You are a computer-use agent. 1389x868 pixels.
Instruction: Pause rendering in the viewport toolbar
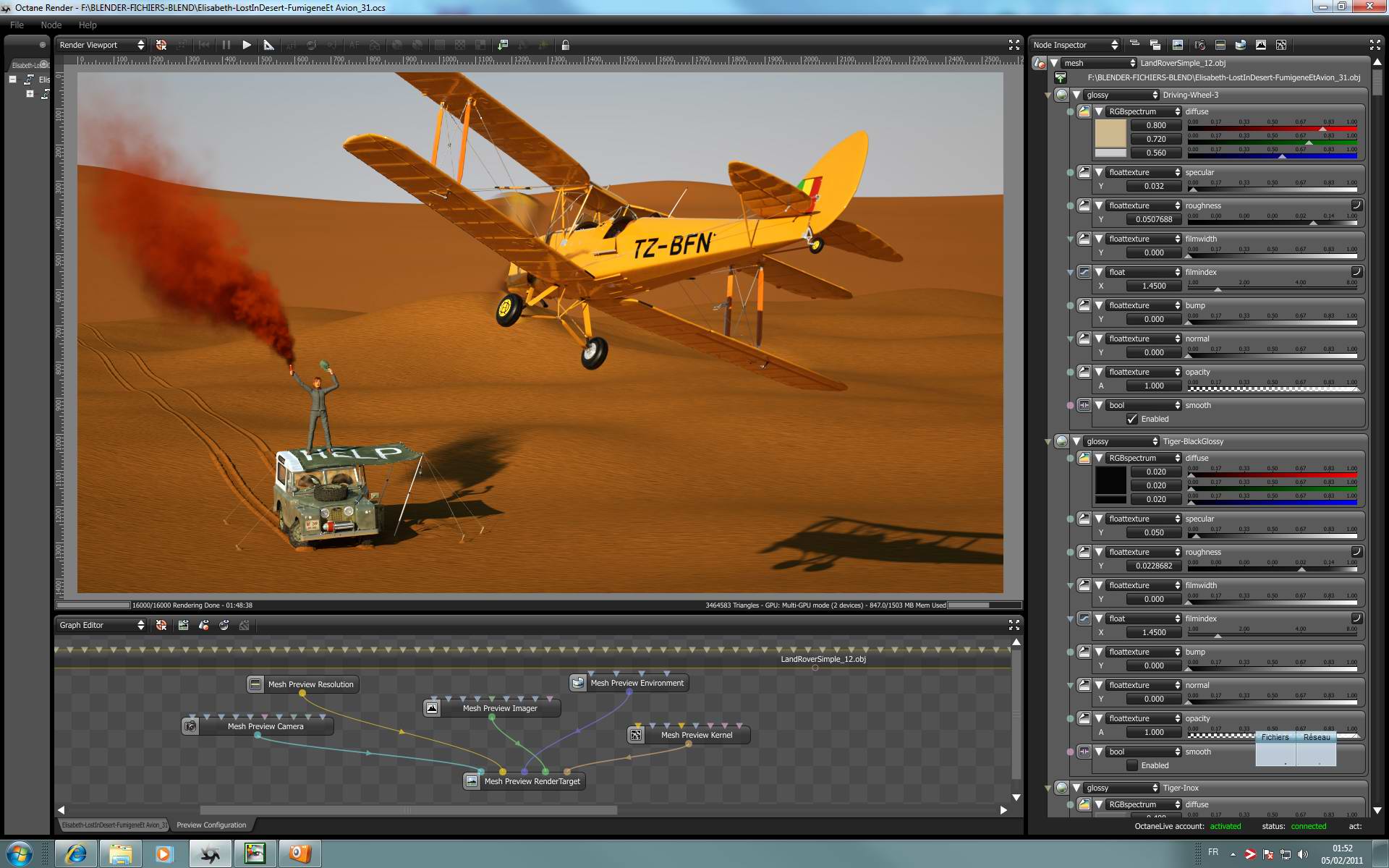tap(226, 45)
